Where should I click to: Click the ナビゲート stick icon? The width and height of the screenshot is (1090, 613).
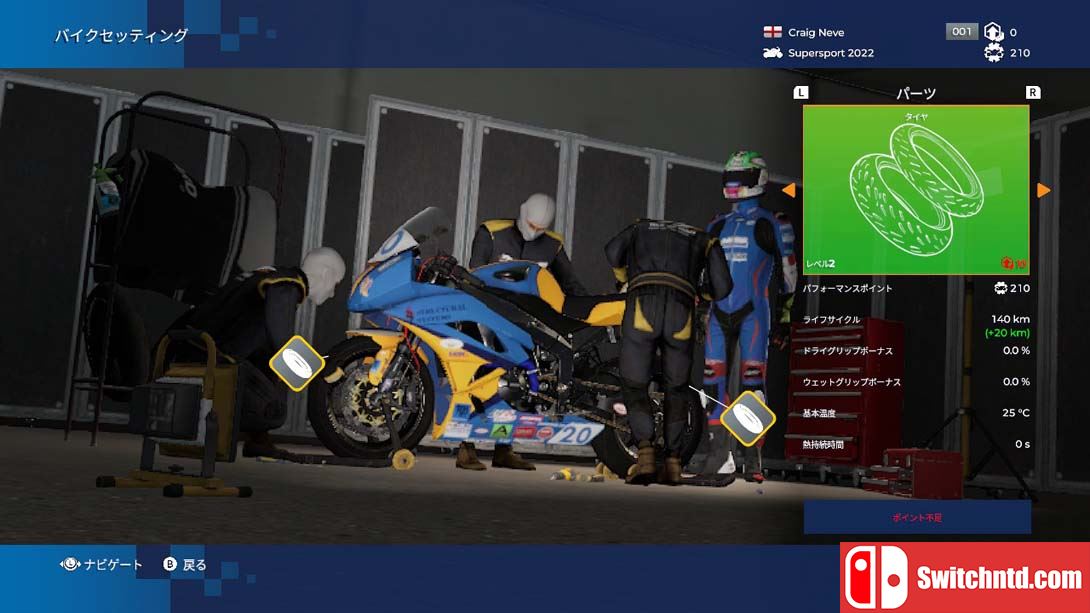click(x=70, y=564)
